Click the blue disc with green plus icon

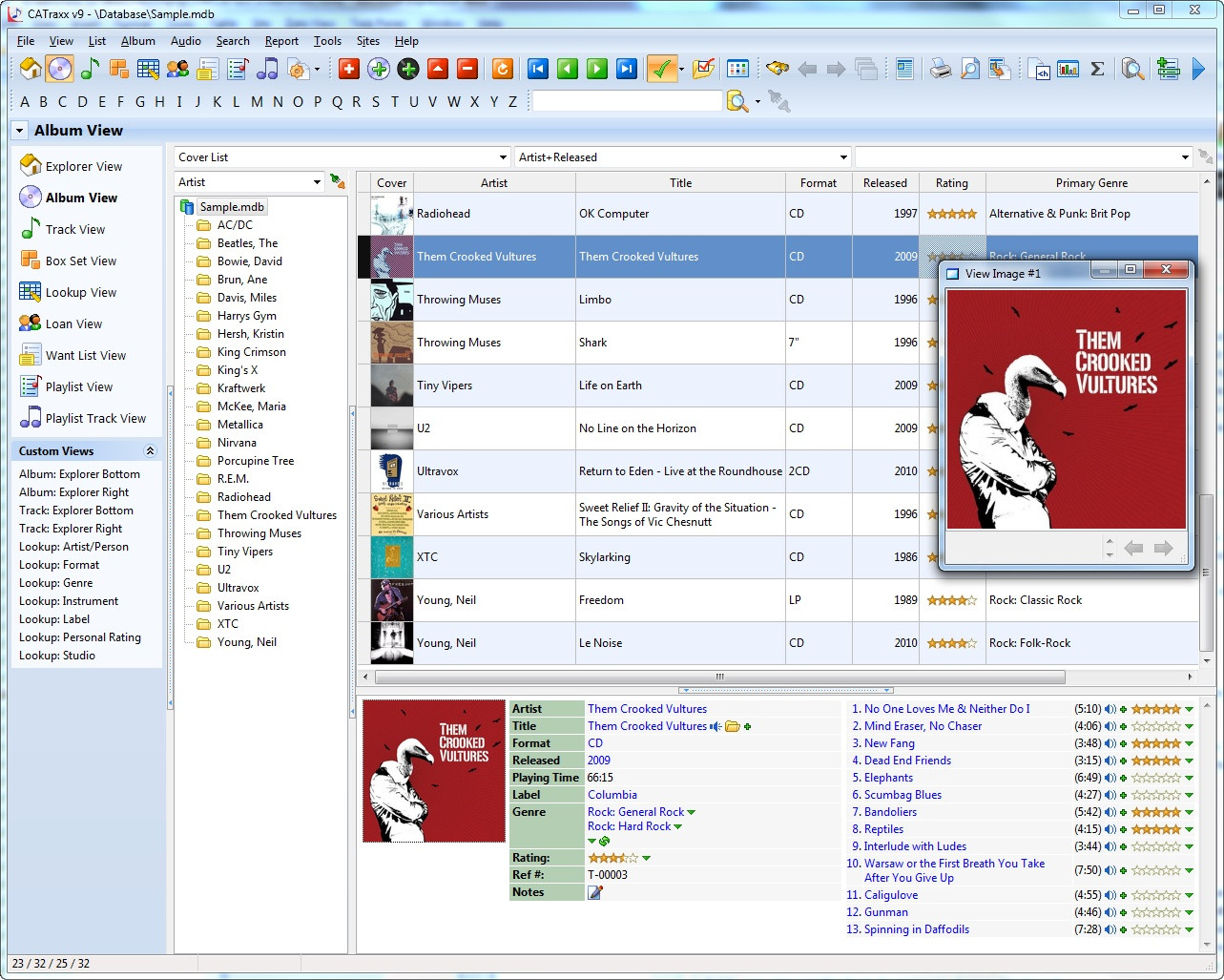point(379,69)
